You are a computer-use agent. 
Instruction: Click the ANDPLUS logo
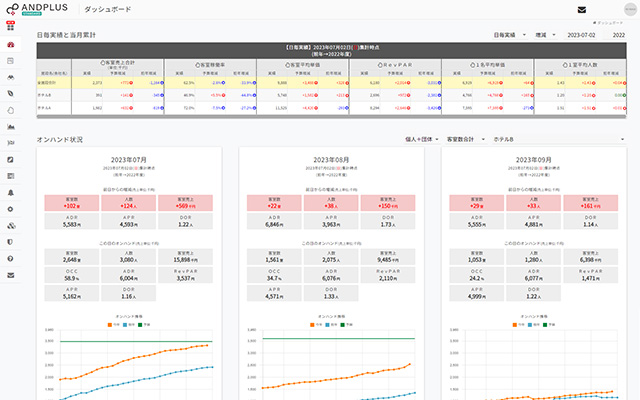pos(37,9)
